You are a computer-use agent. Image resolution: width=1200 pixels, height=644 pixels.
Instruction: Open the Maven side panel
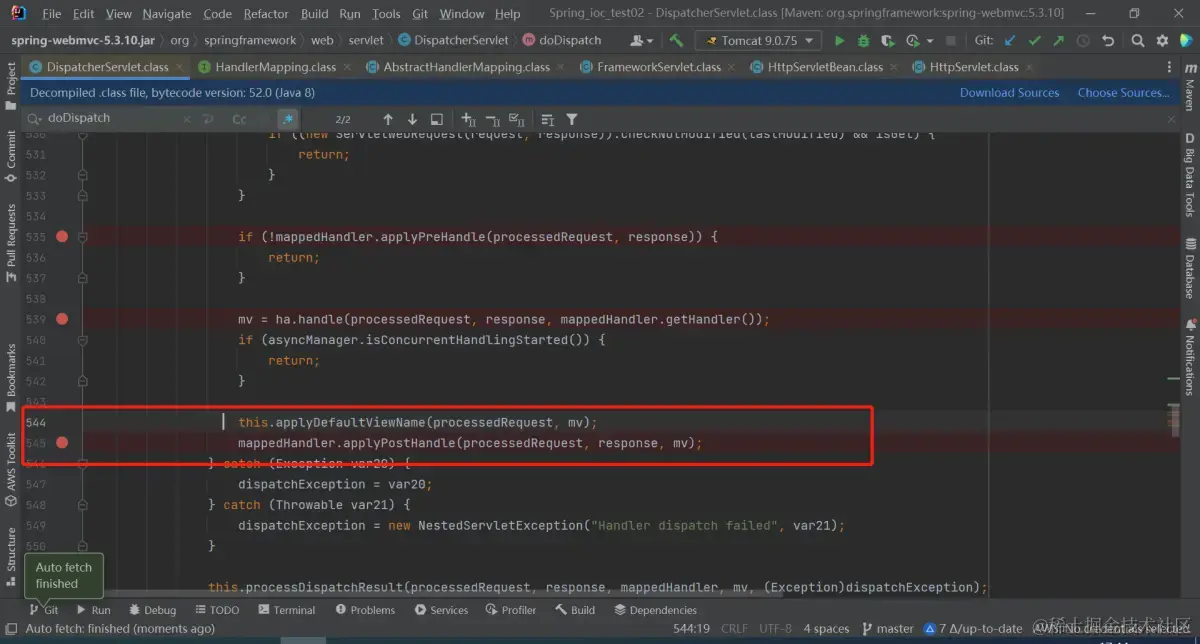click(1190, 86)
